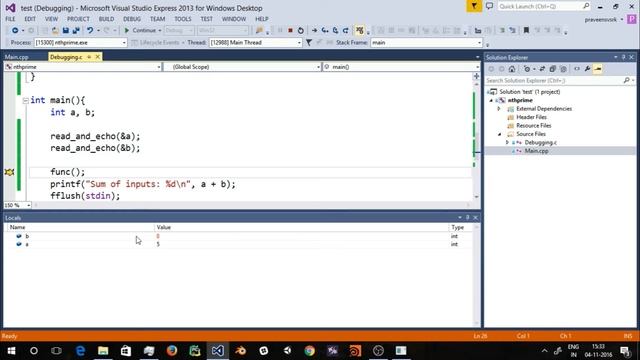Screen dimensions: 640x360
Task: Click the Step Into icon
Action: pos(325,31)
